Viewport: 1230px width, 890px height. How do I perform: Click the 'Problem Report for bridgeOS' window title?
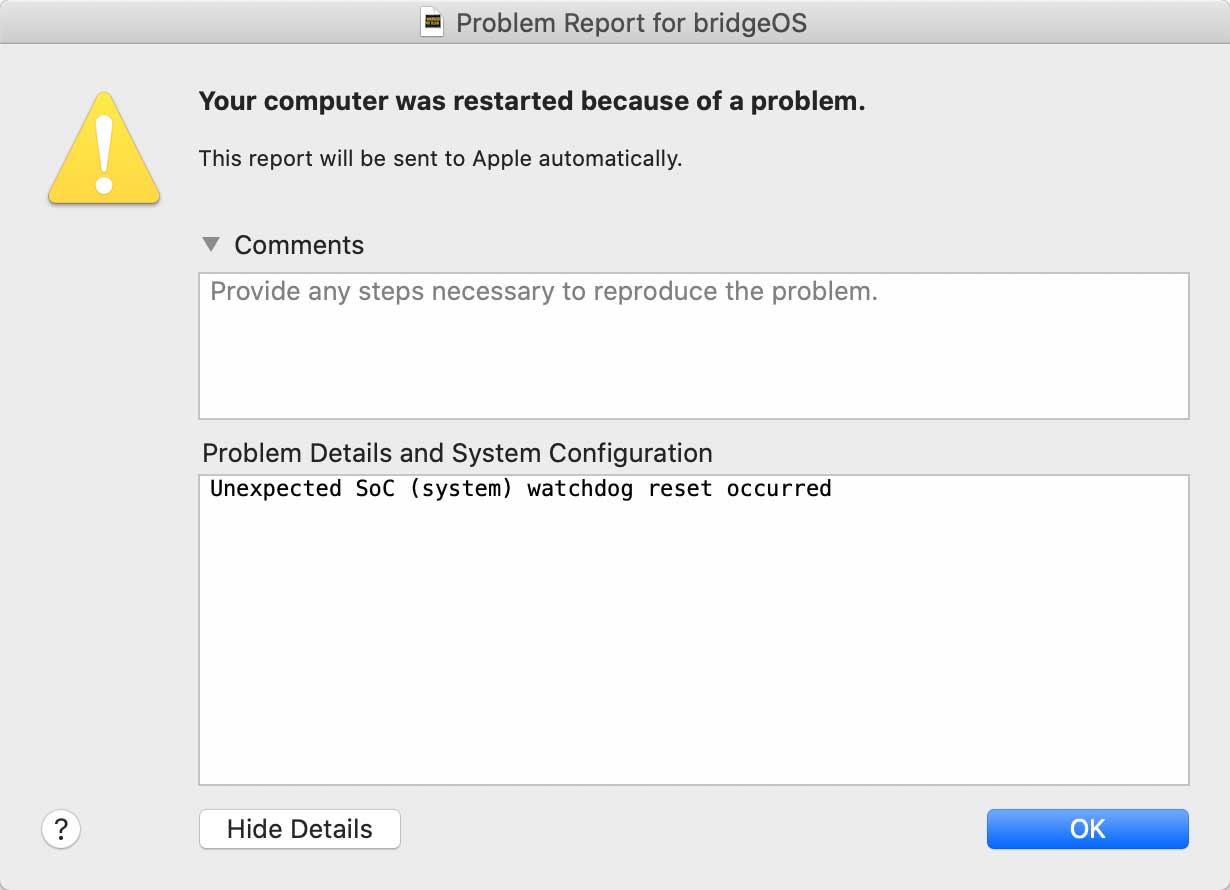[631, 23]
